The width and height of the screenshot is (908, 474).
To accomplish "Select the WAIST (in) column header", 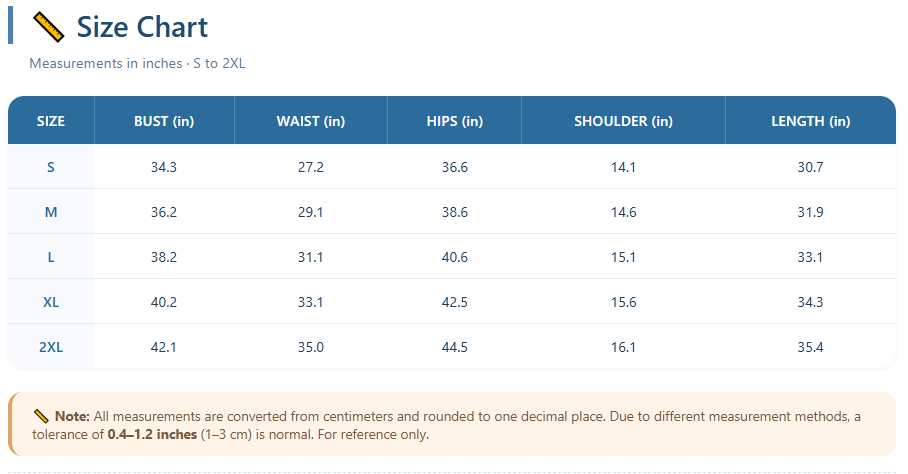I will pos(310,121).
